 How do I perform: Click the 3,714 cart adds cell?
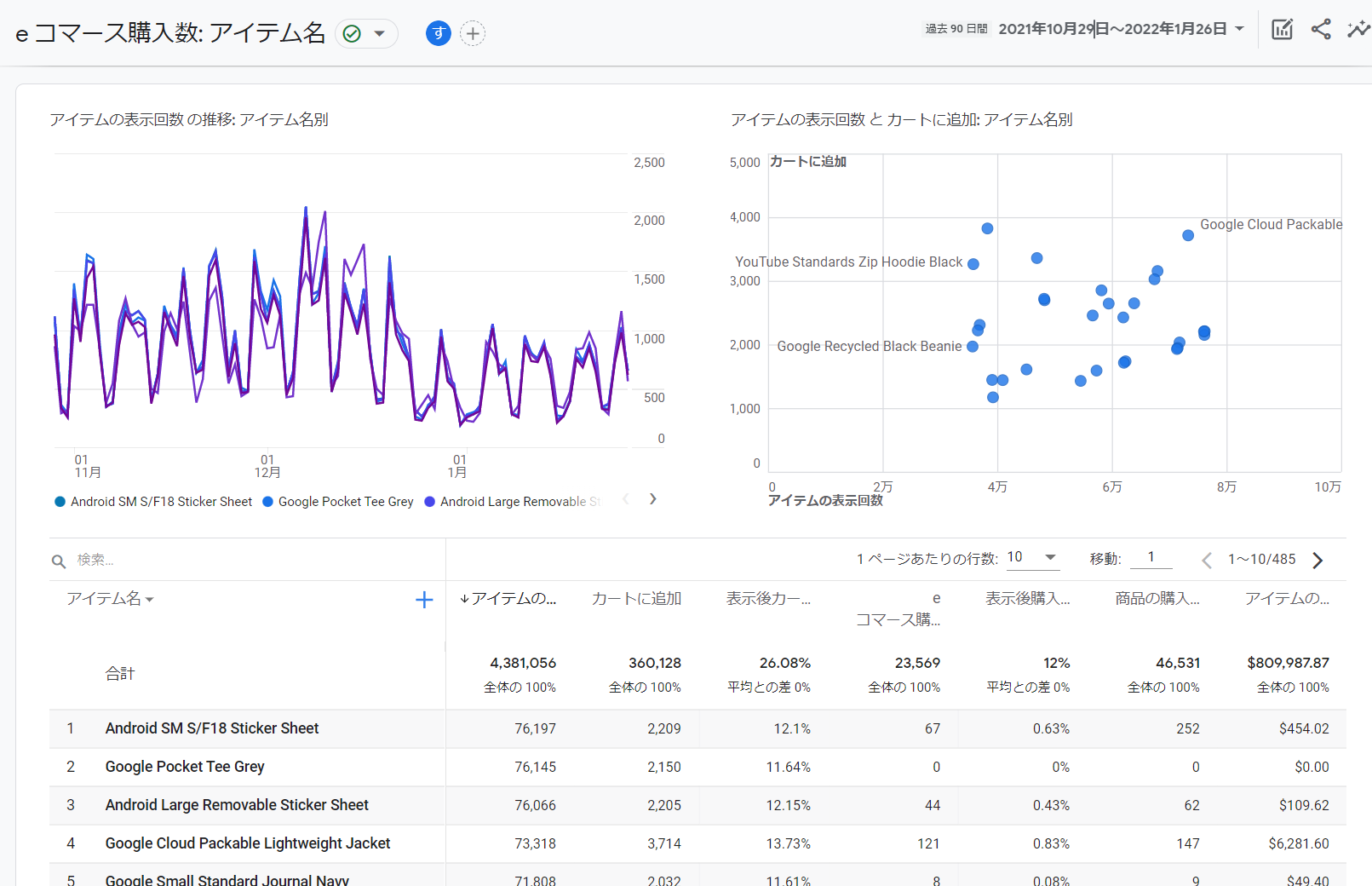click(664, 843)
